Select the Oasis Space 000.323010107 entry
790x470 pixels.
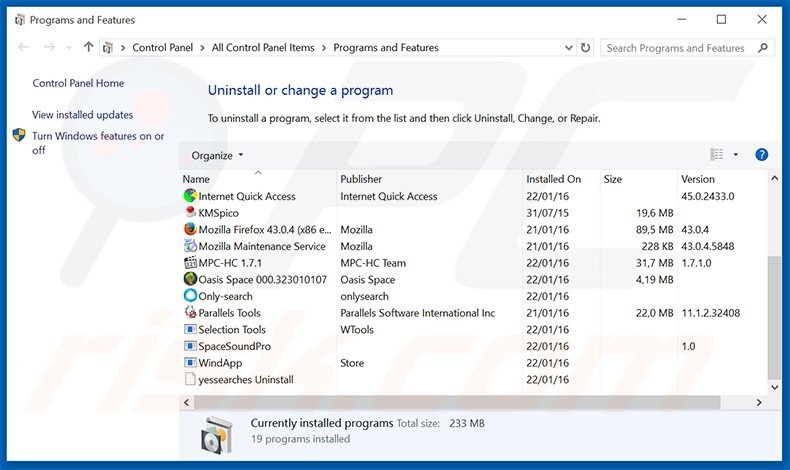point(262,279)
